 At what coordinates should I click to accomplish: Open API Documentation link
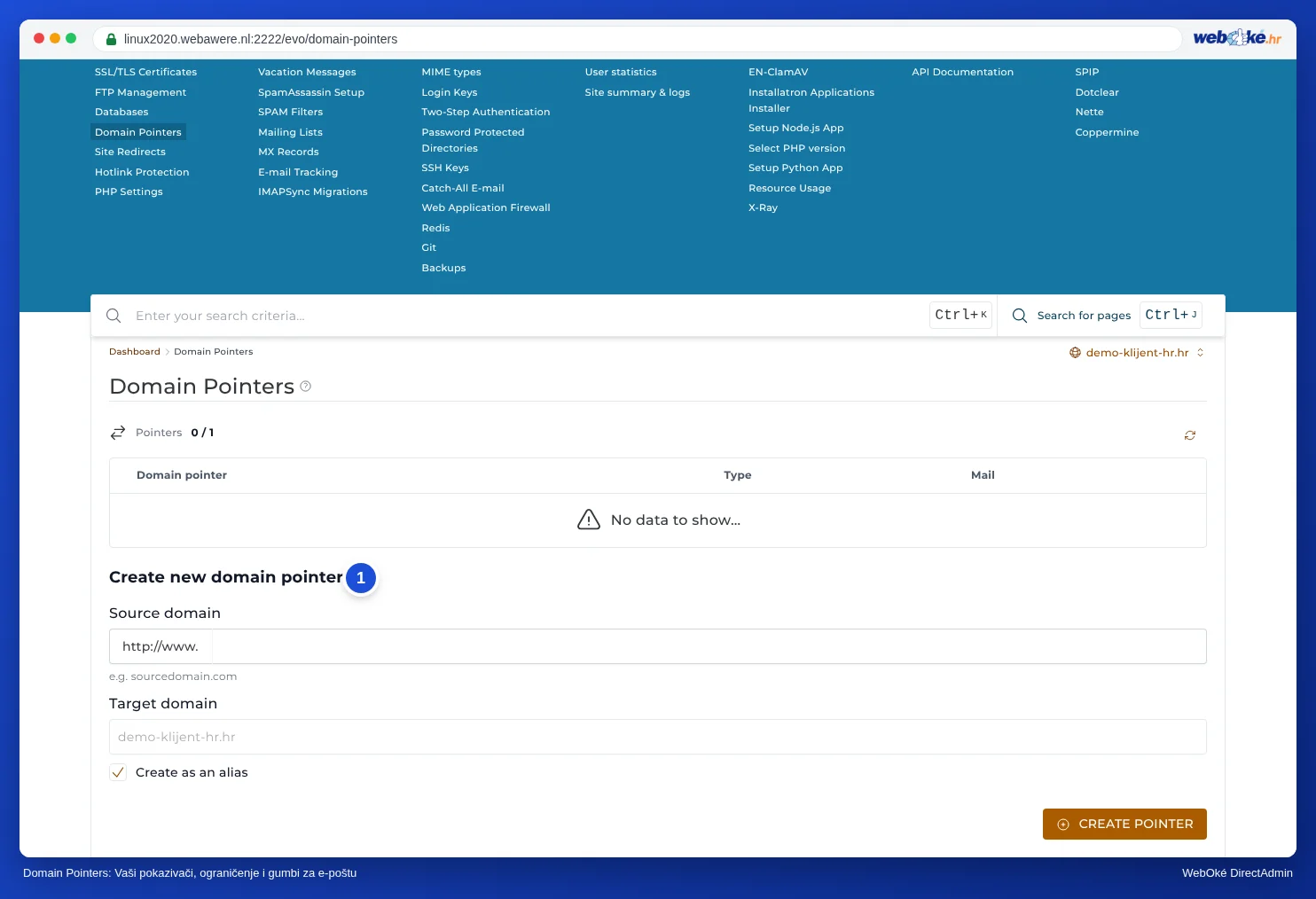point(963,72)
